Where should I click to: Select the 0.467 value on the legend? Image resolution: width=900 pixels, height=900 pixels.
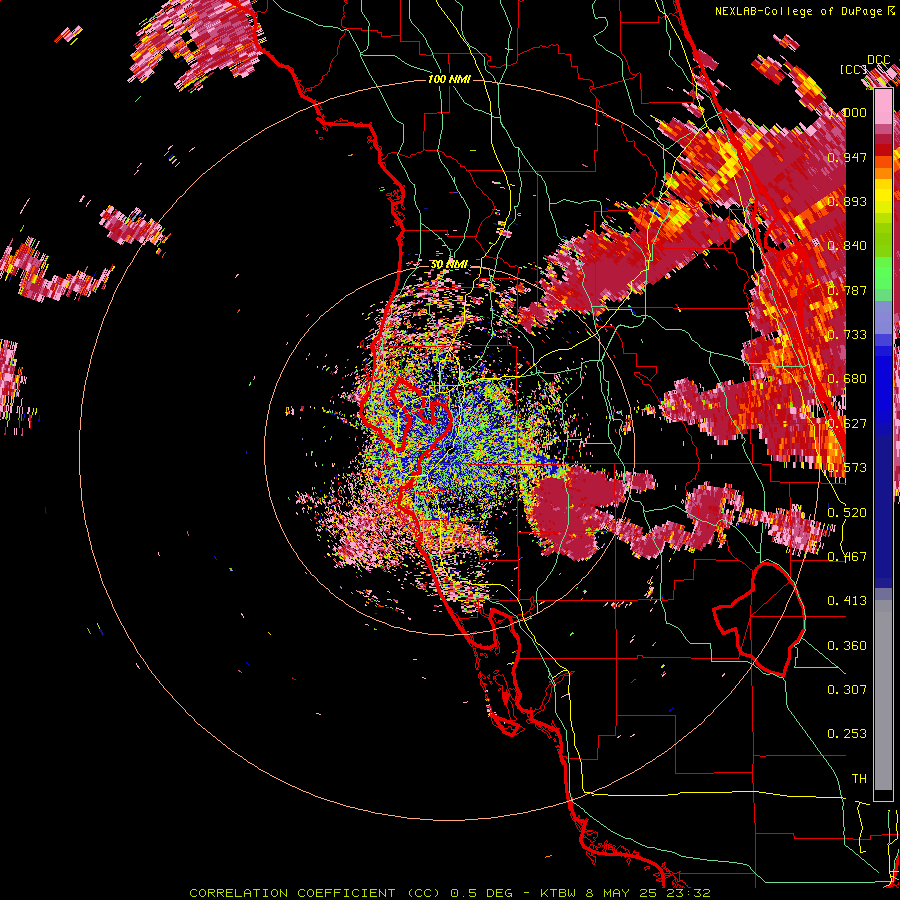point(847,556)
